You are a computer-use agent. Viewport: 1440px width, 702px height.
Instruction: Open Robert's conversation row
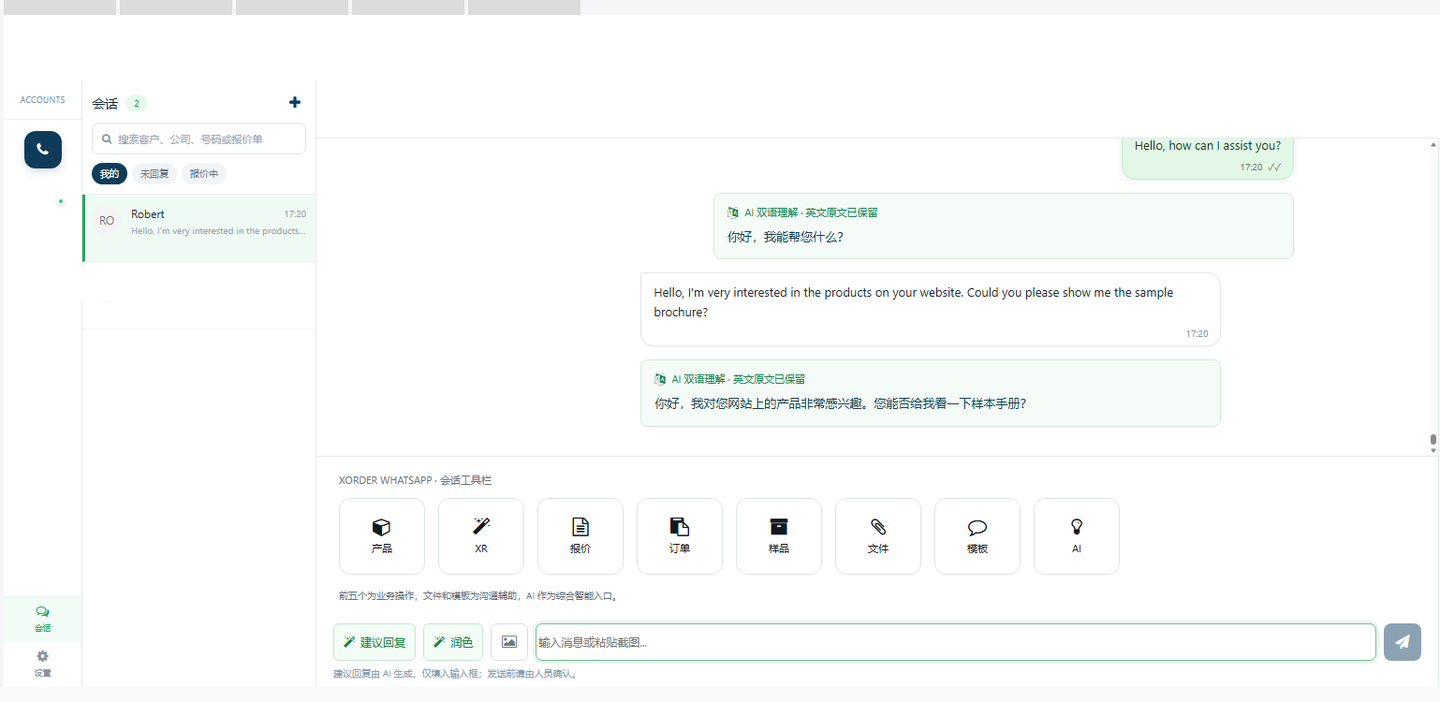pyautogui.click(x=199, y=228)
